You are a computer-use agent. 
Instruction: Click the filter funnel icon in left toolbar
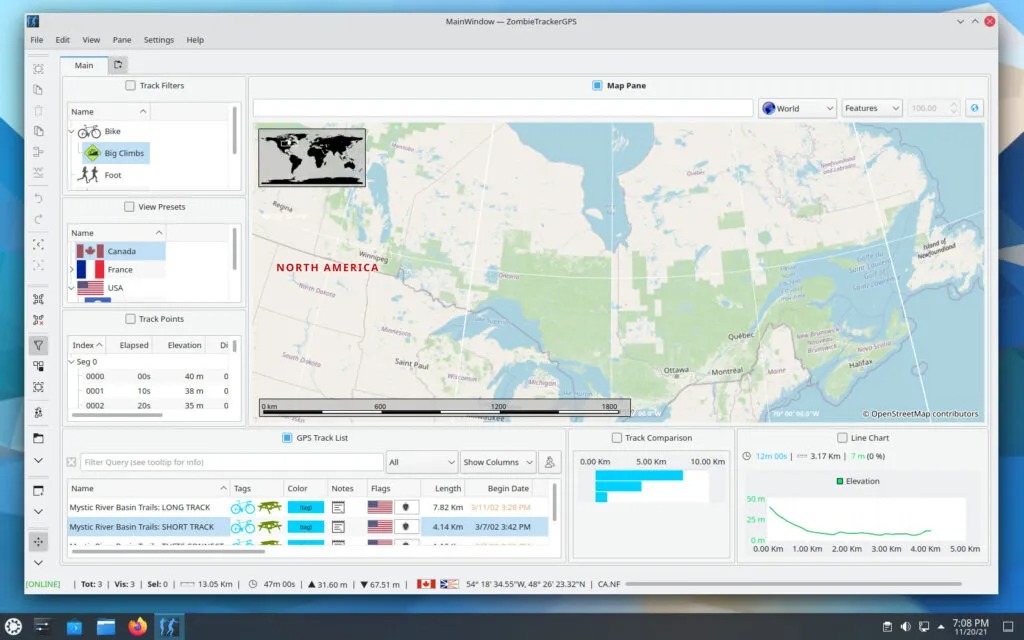click(38, 345)
